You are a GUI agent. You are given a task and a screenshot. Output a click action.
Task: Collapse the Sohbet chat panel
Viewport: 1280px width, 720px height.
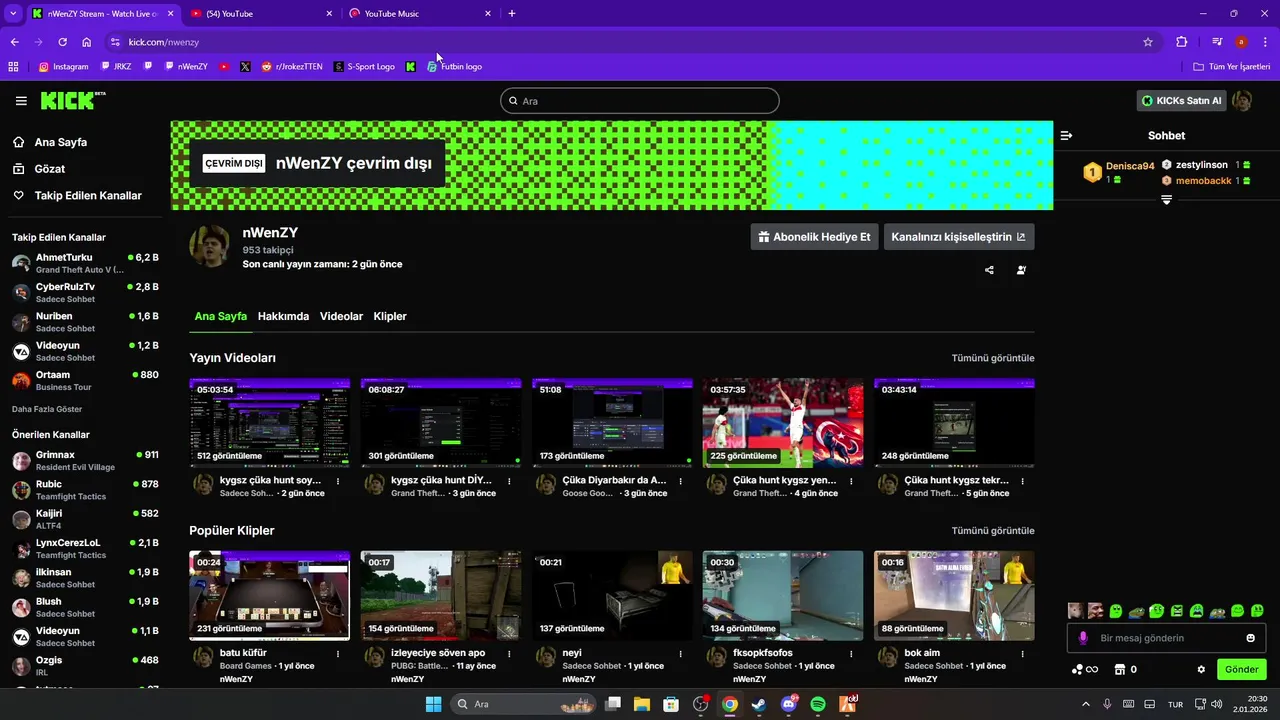pyautogui.click(x=1066, y=135)
